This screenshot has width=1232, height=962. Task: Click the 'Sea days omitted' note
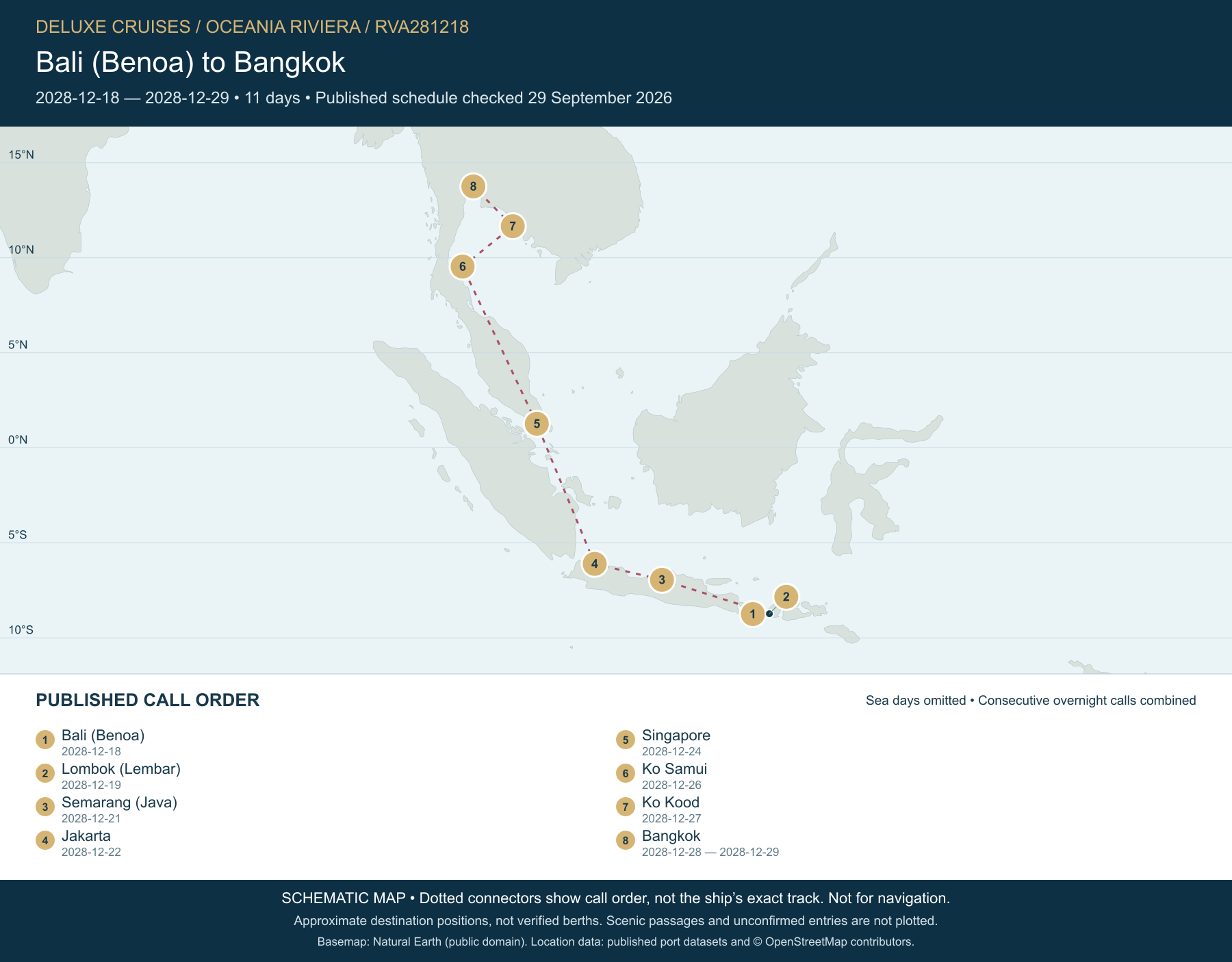tap(916, 701)
